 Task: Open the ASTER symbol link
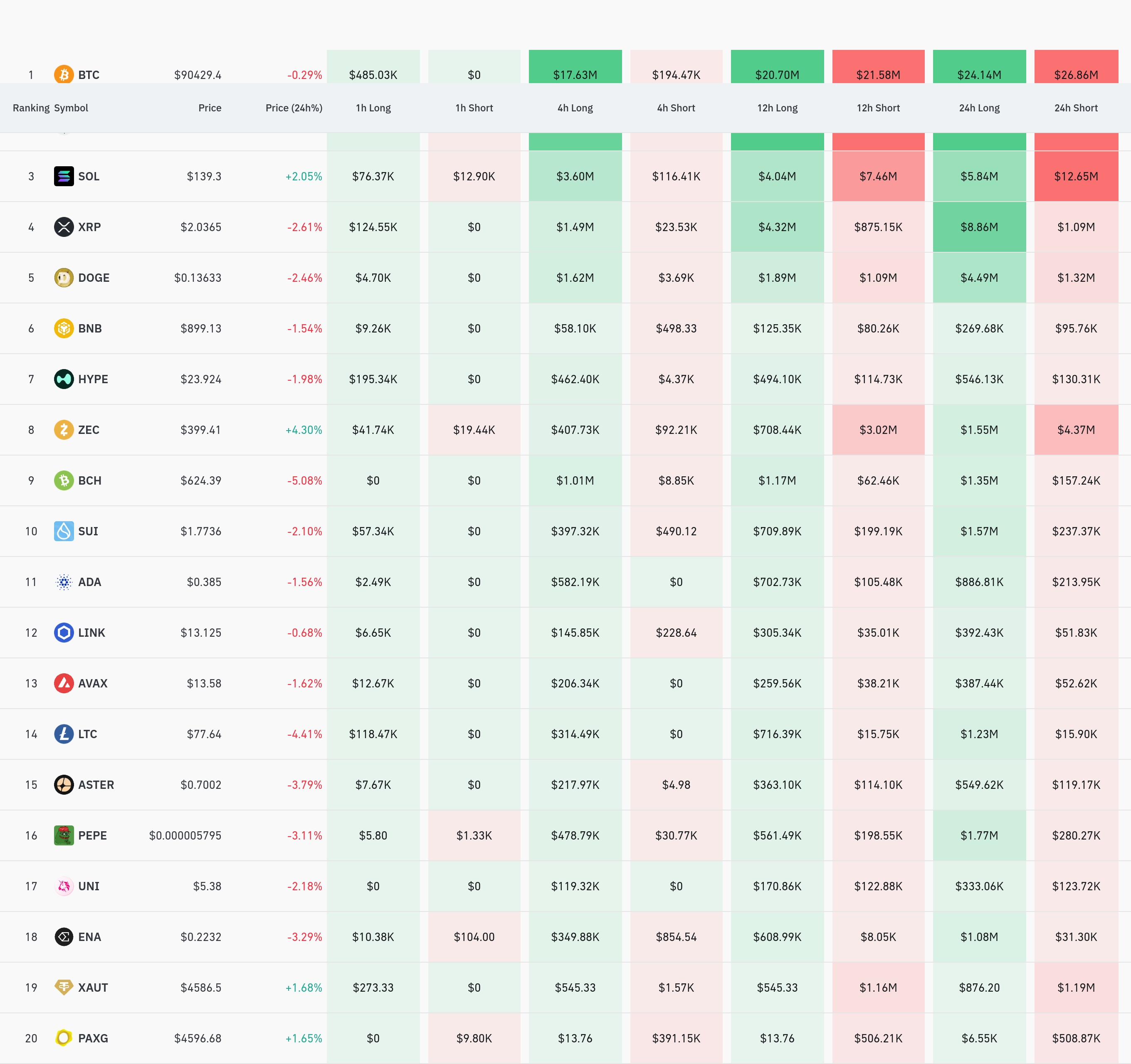pos(96,785)
